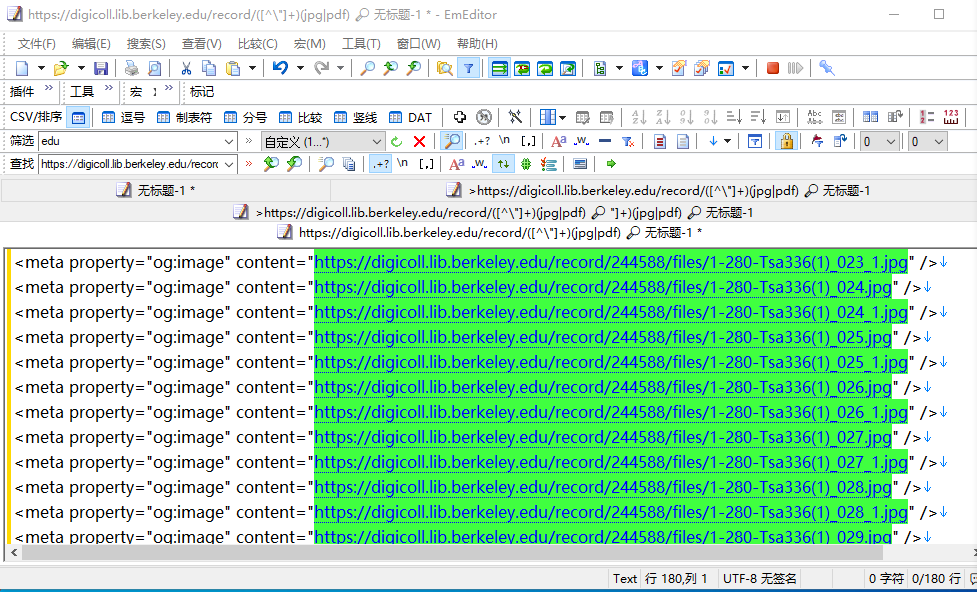The width and height of the screenshot is (977, 592).
Task: Click the Find in Files icon
Action: [x=444, y=68]
